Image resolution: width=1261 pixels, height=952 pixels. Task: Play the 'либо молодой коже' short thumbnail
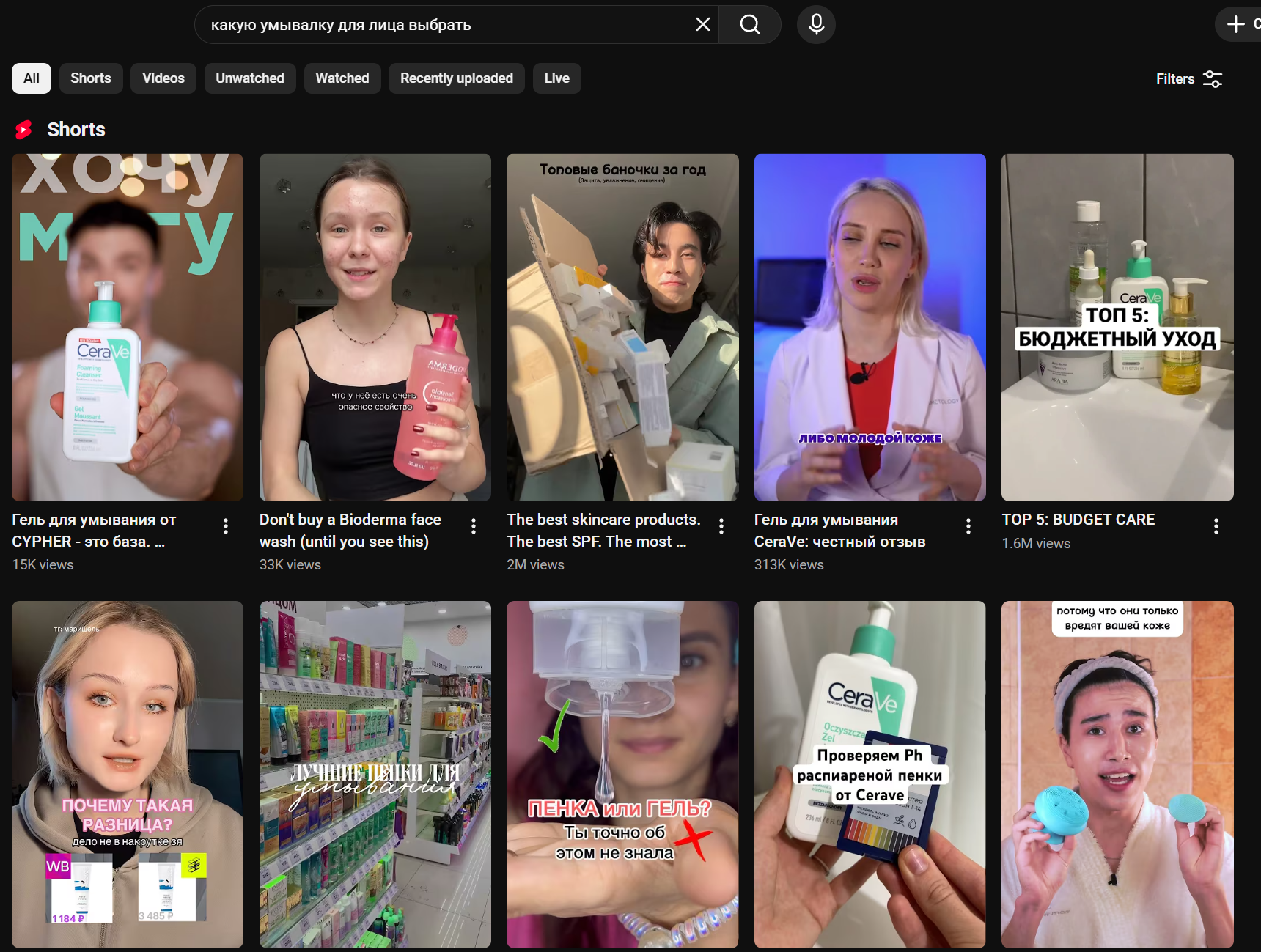tap(870, 328)
